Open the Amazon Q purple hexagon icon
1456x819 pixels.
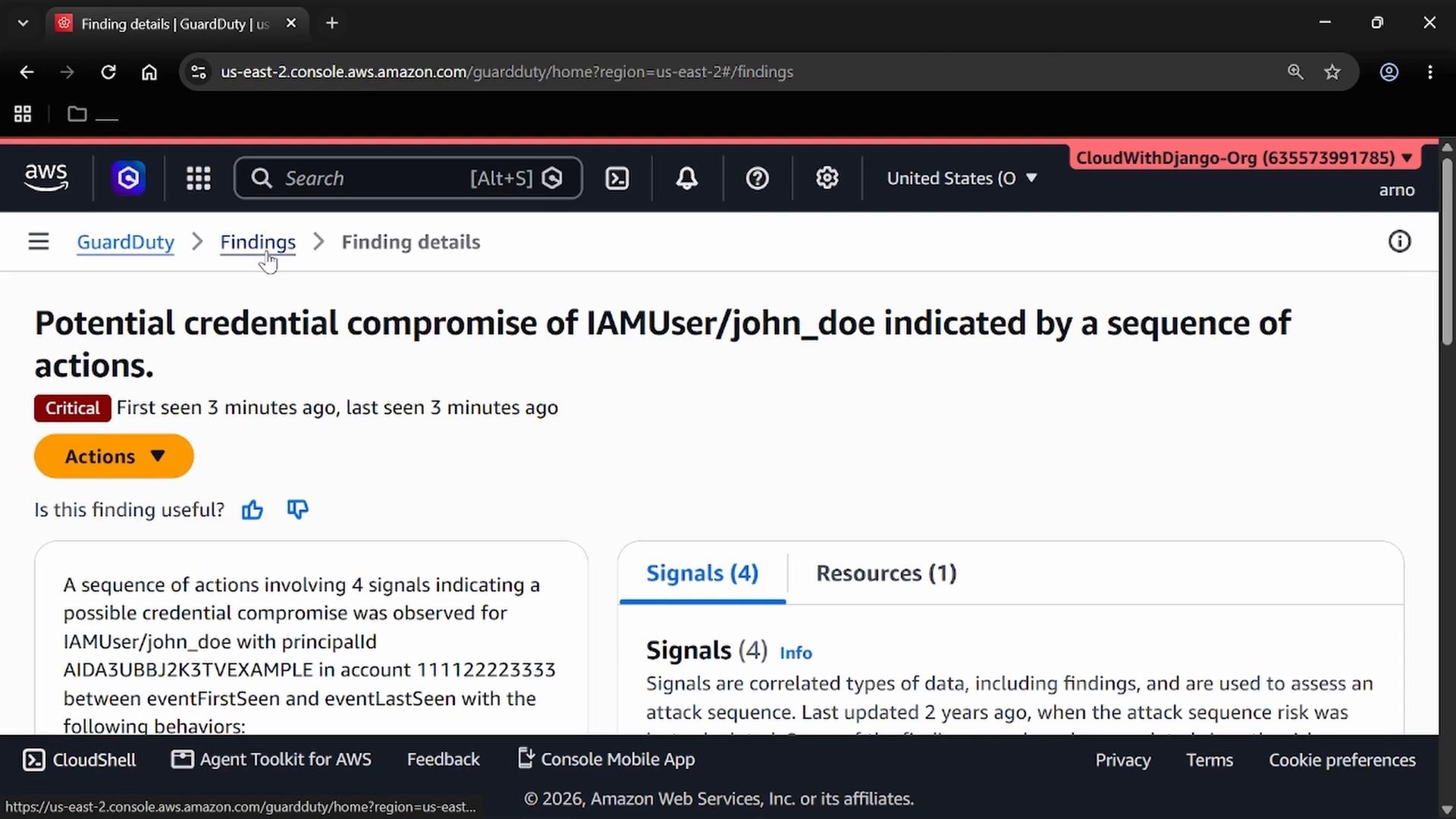(x=129, y=178)
